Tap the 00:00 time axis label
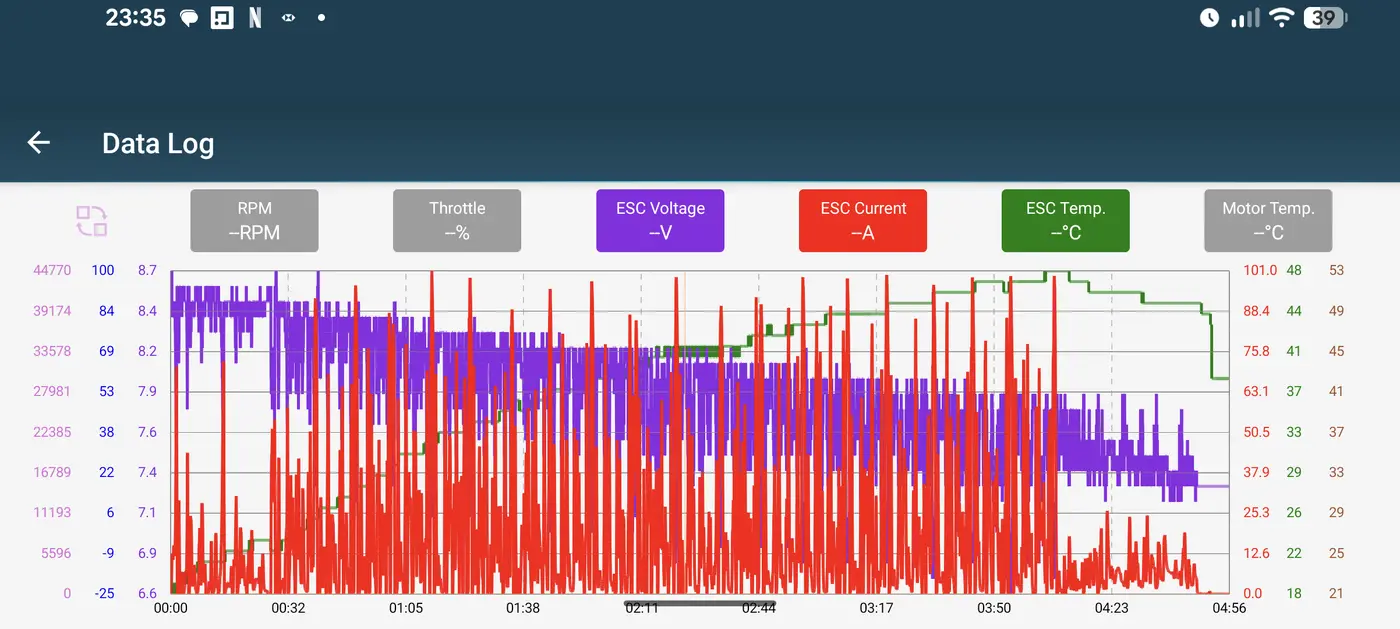 click(171, 608)
